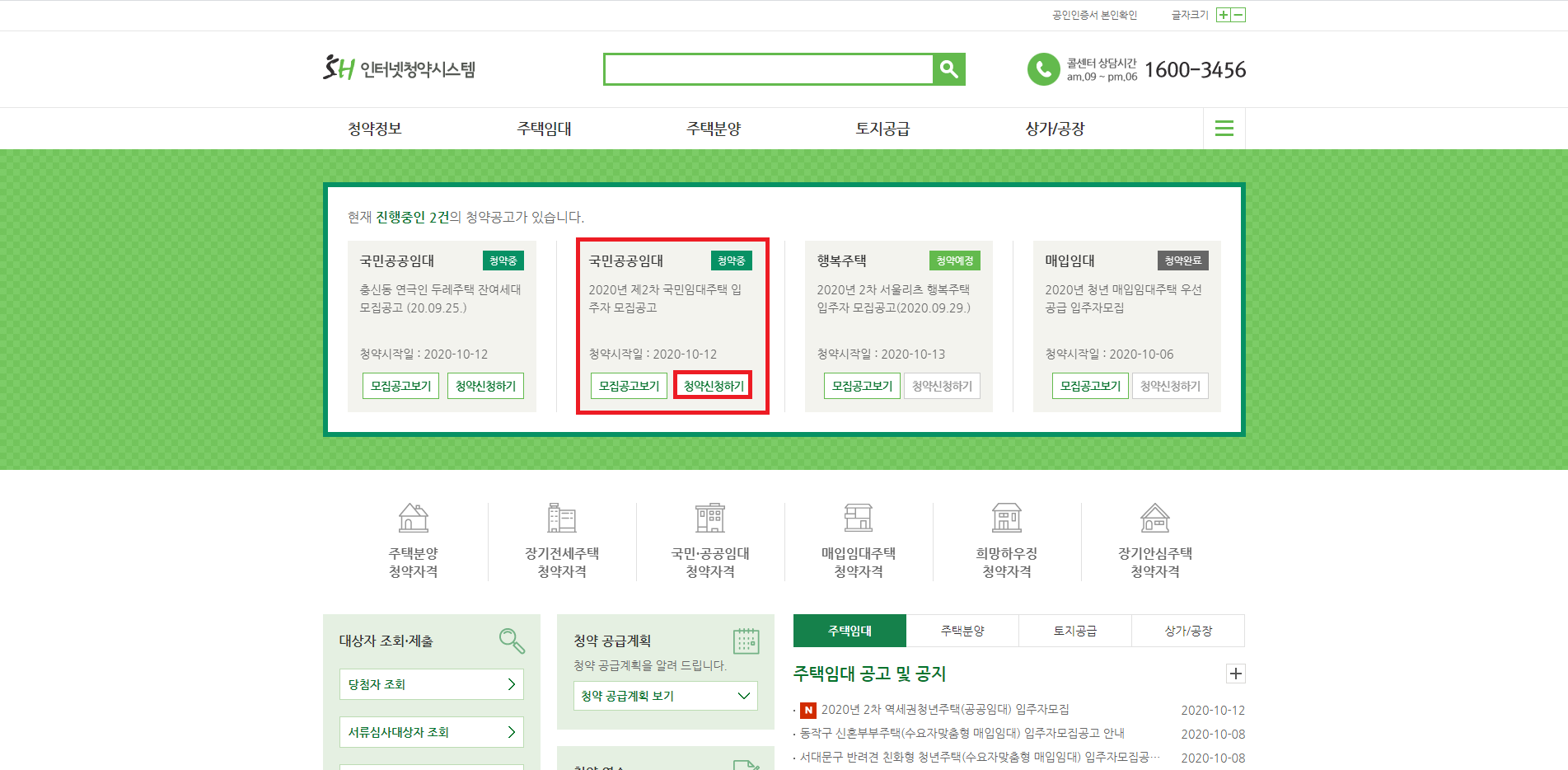Click inside the main search input field

click(x=766, y=69)
